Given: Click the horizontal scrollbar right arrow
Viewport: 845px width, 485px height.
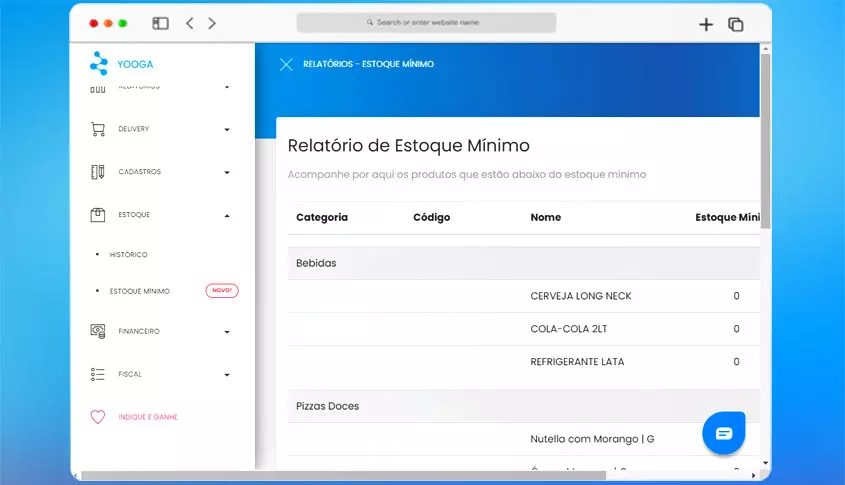Looking at the screenshot, I should (753, 475).
